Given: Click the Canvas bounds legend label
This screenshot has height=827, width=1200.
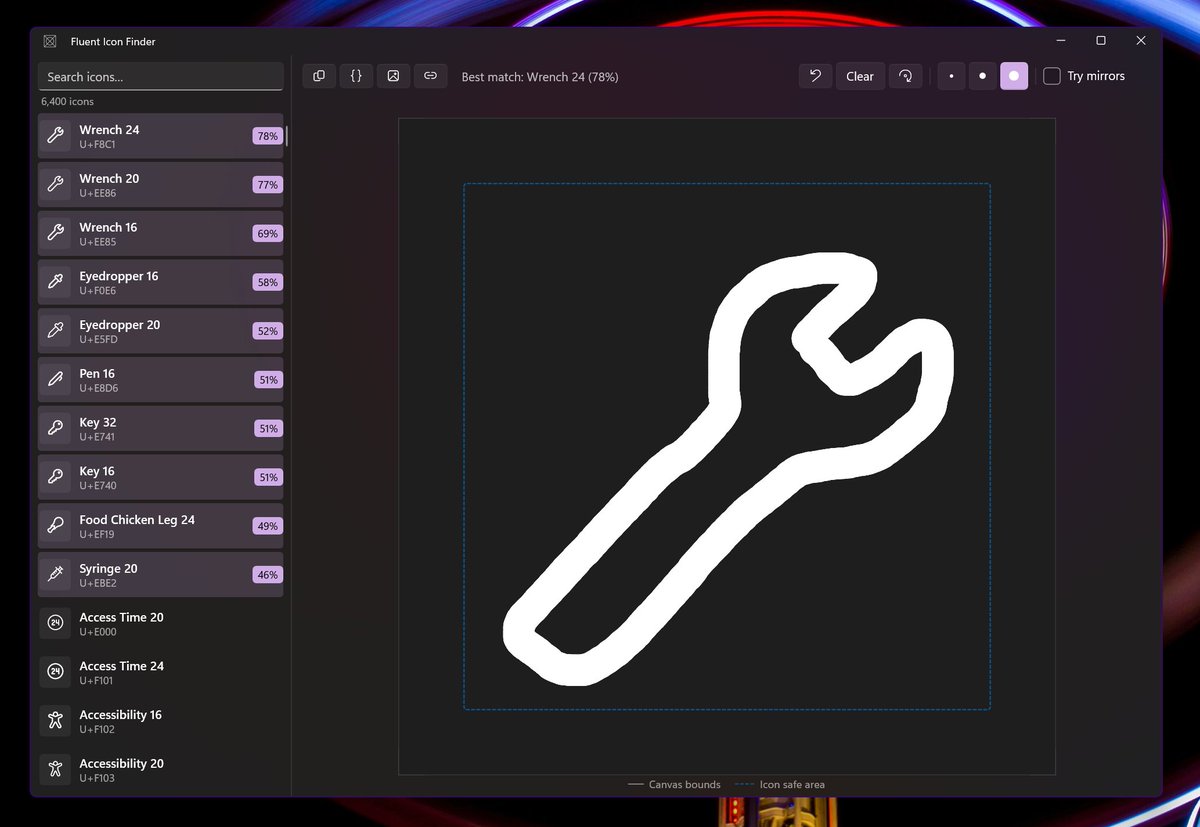Looking at the screenshot, I should point(684,785).
